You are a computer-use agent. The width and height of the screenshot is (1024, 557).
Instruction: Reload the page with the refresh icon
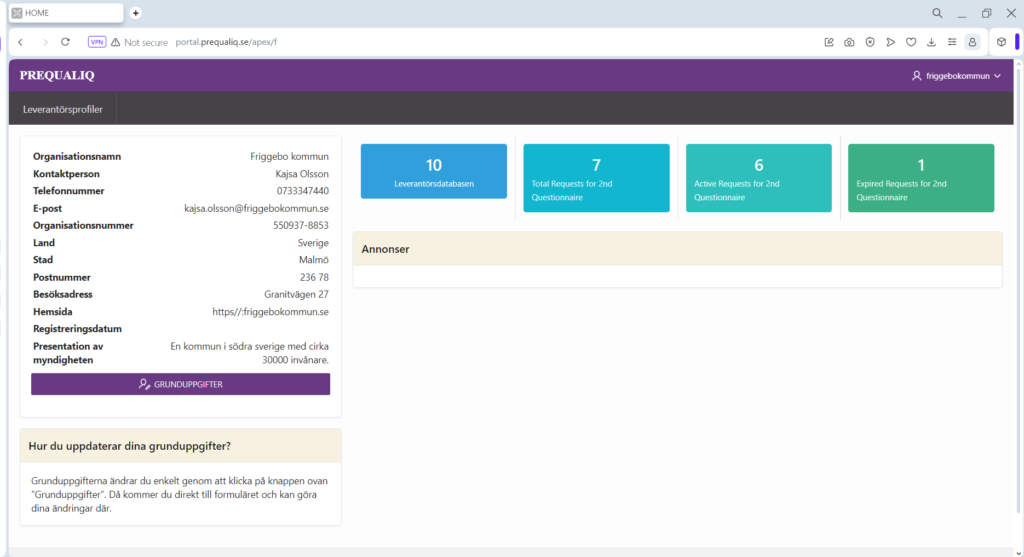click(66, 42)
